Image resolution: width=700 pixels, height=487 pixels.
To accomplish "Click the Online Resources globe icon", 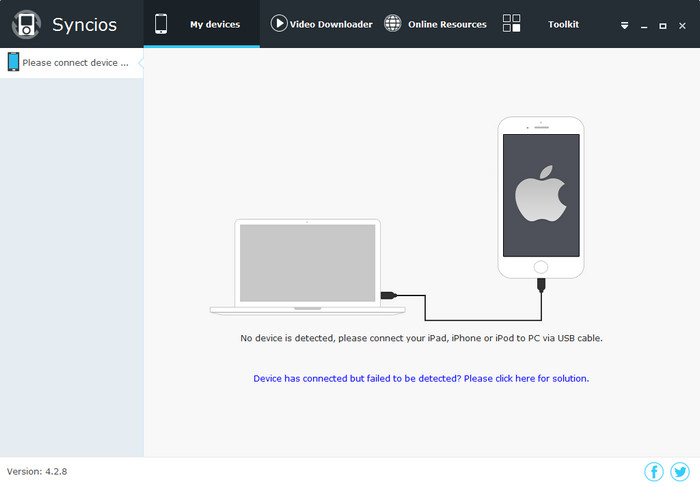I will click(393, 24).
